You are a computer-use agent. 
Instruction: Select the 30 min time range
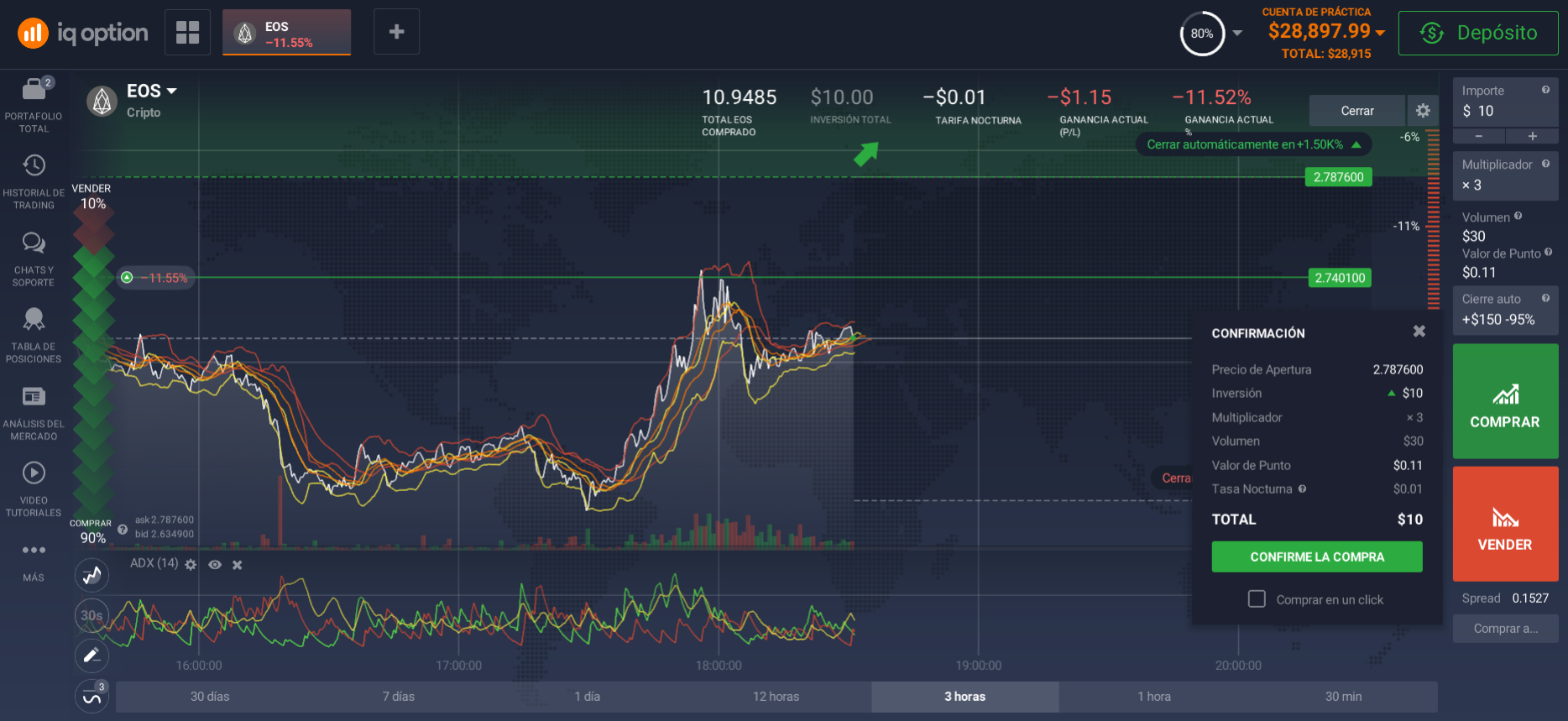point(1343,697)
